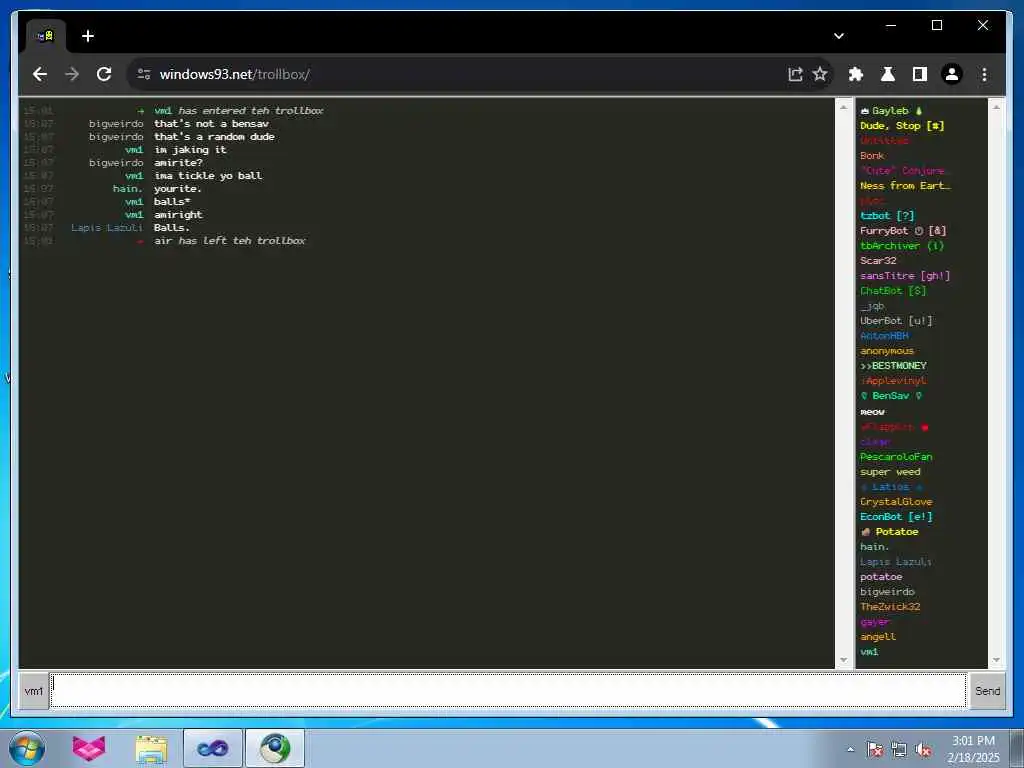This screenshot has width=1024, height=768.
Task: Open the Chrome three-dot menu
Action: tap(984, 74)
